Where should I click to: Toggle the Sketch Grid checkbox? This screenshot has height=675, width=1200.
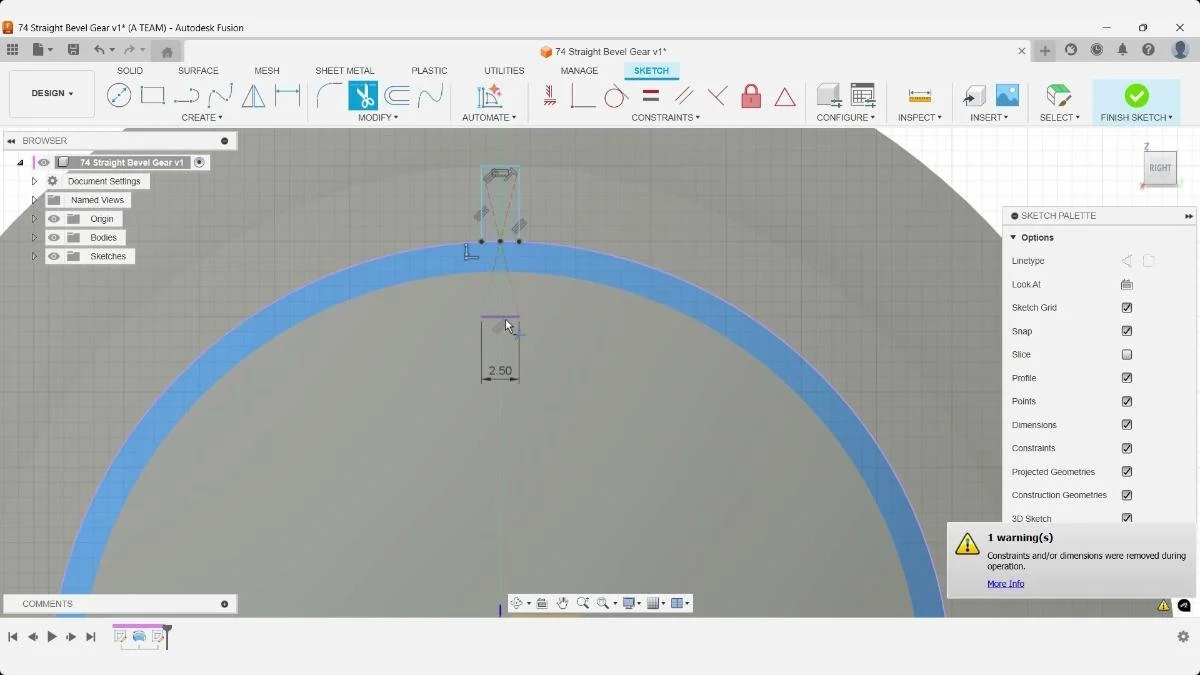[x=1127, y=308]
